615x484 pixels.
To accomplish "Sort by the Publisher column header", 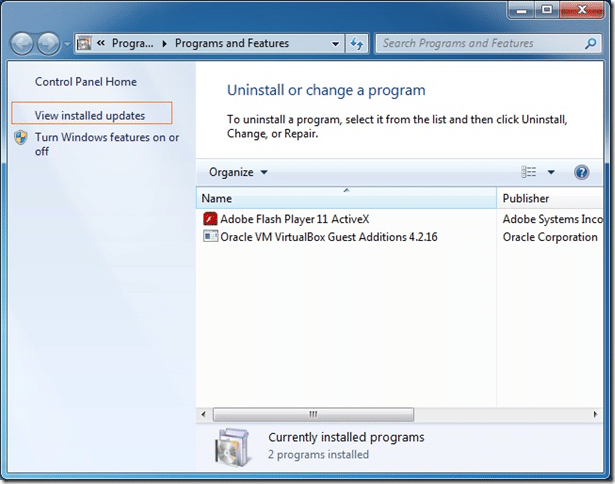I will (550, 198).
